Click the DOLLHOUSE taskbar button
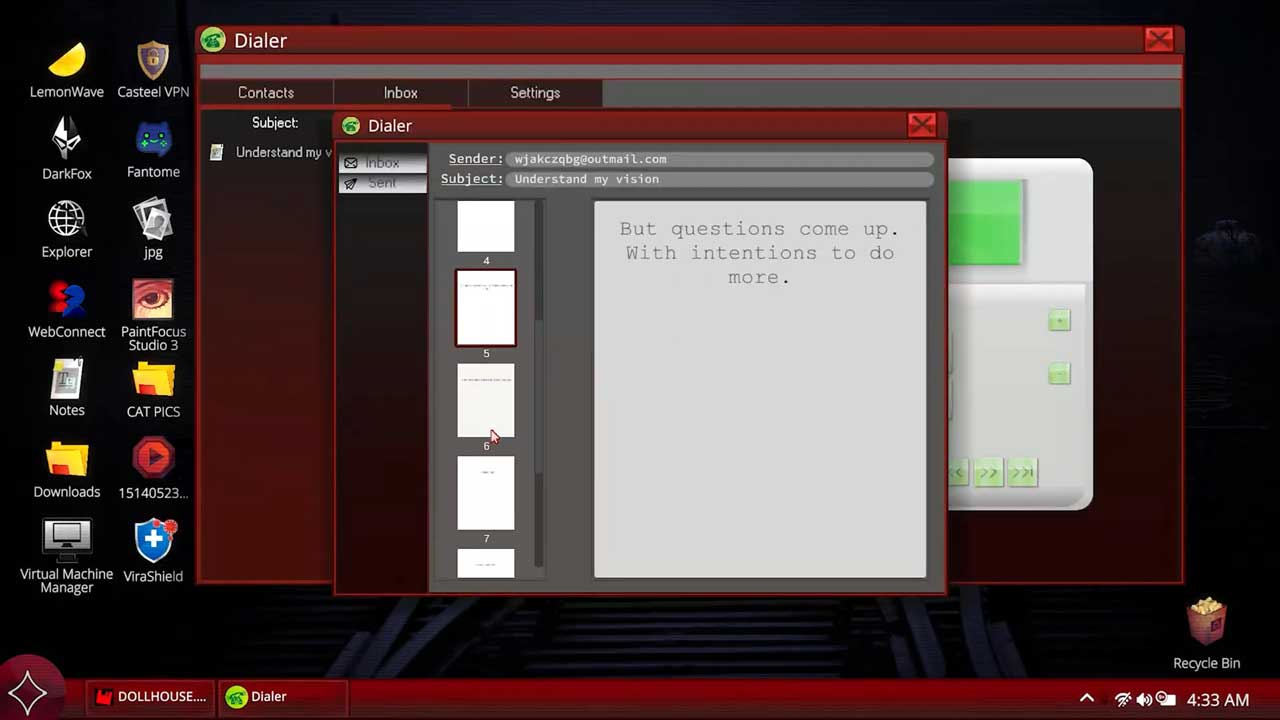Screen dimensions: 1280x720 click(151, 697)
